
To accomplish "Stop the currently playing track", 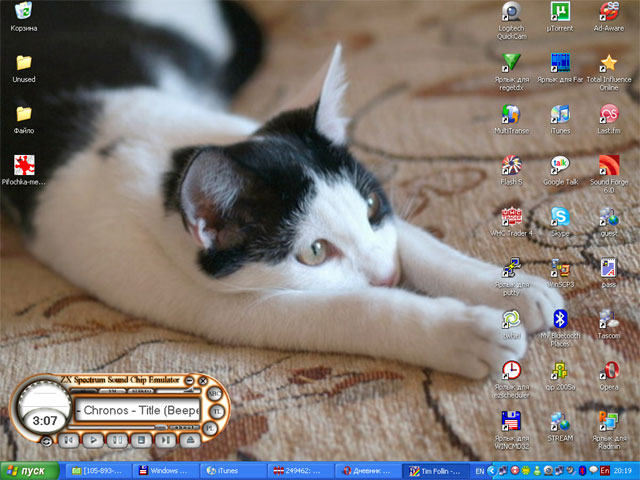I will [141, 439].
